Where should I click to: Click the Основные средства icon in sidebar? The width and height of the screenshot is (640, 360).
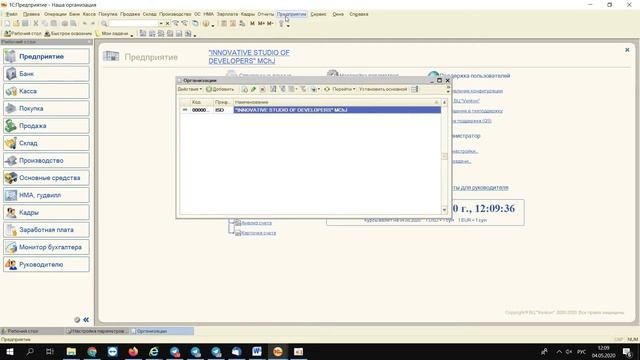click(x=11, y=178)
